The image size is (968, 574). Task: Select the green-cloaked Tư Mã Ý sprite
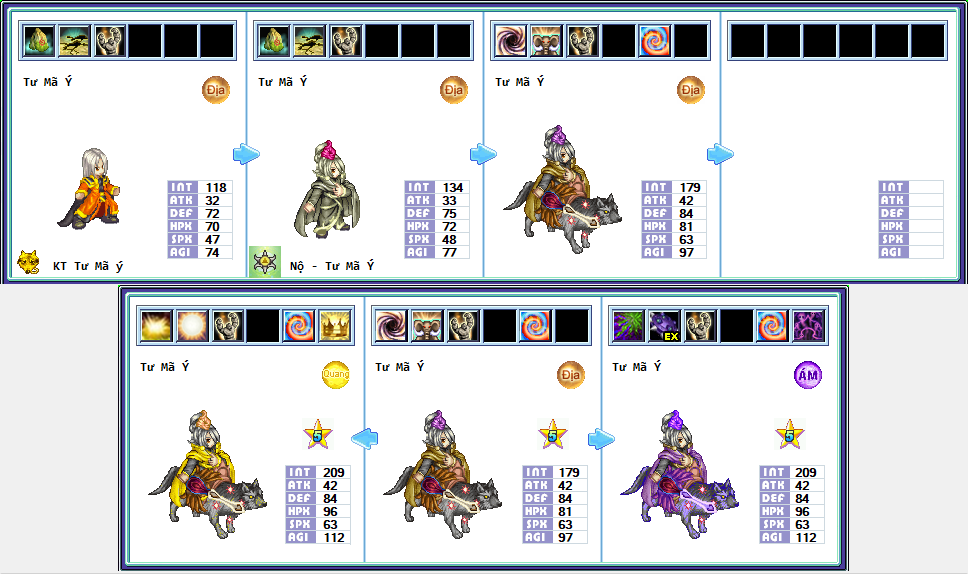(x=327, y=189)
